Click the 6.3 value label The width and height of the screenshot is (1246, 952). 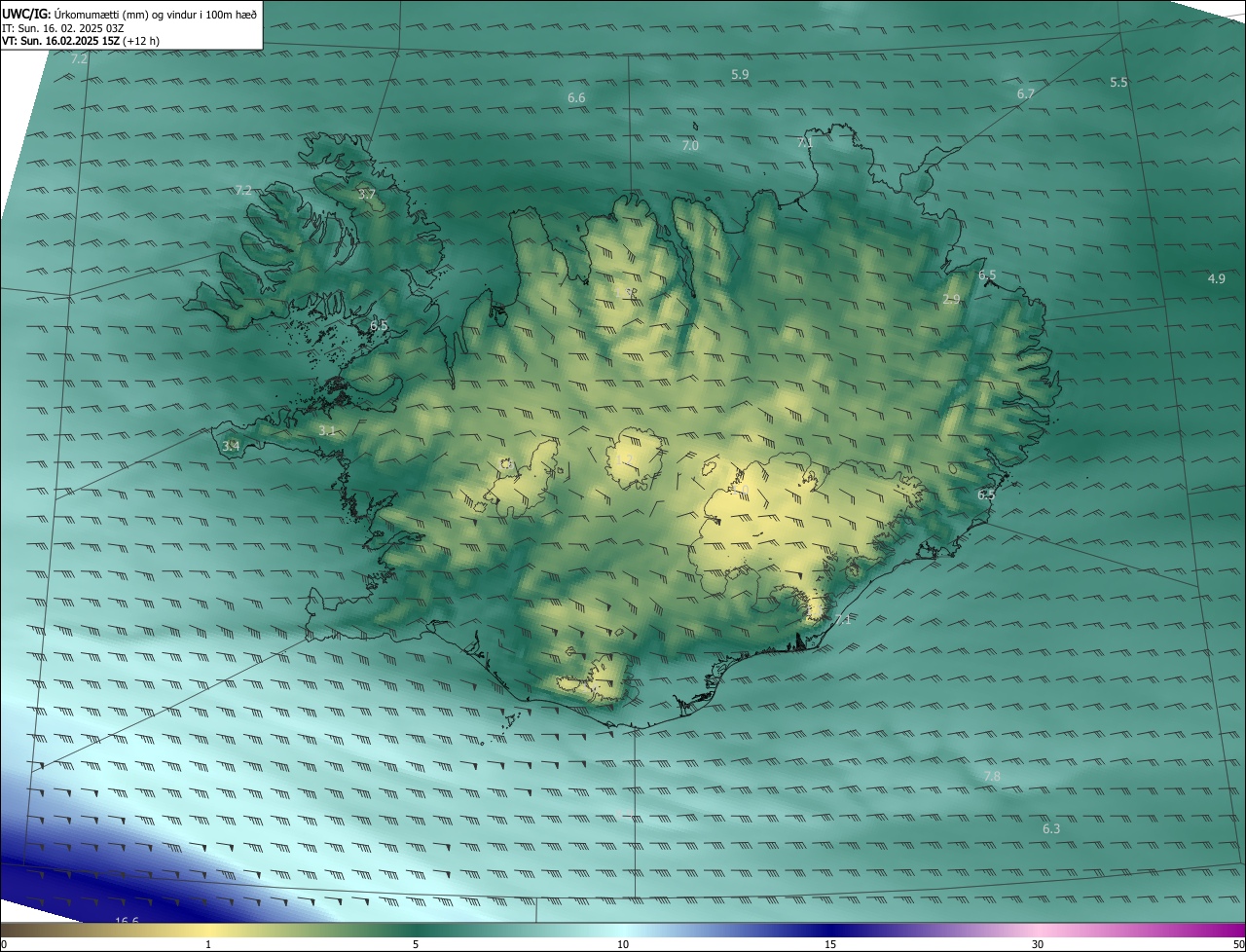click(x=1051, y=828)
